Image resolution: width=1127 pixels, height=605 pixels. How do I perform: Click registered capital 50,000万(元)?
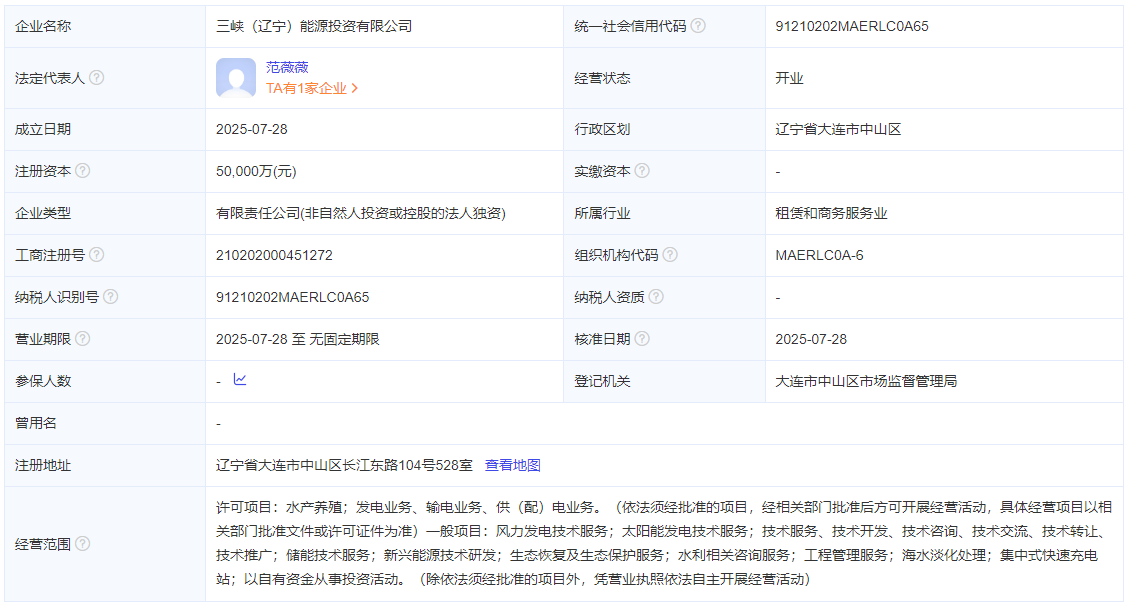point(256,171)
